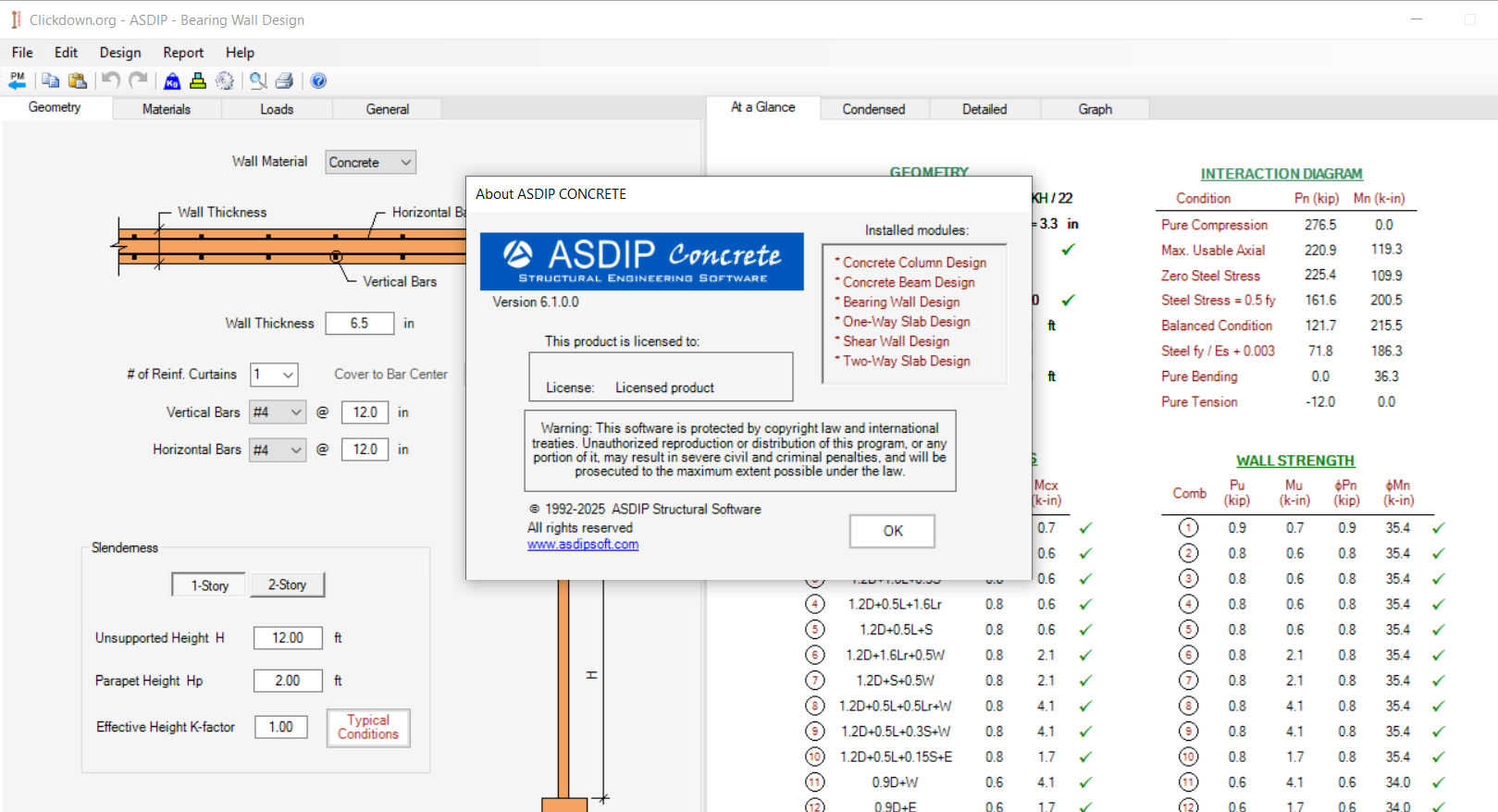This screenshot has width=1498, height=812.
Task: Click "Two-Way Slab Design" in installed modules
Action: coord(907,361)
